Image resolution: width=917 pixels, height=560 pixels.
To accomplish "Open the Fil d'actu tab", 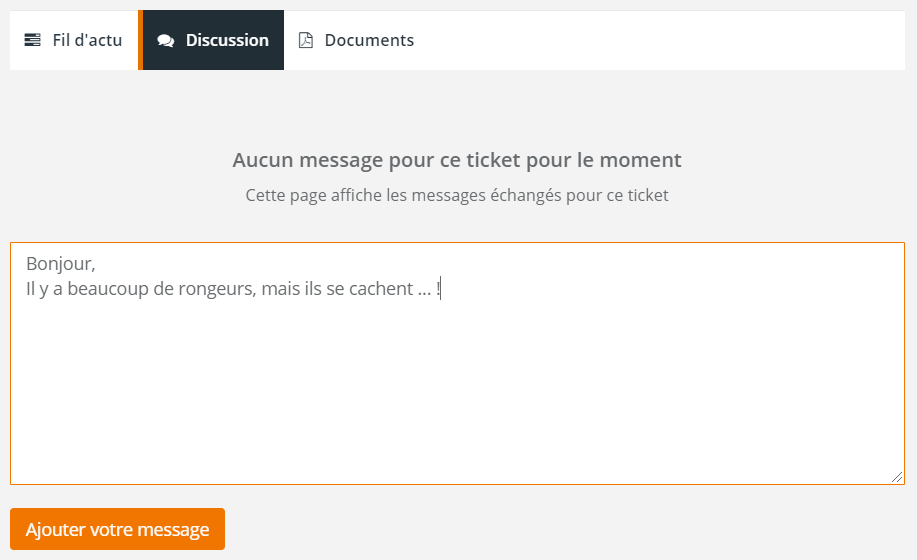I will point(74,40).
